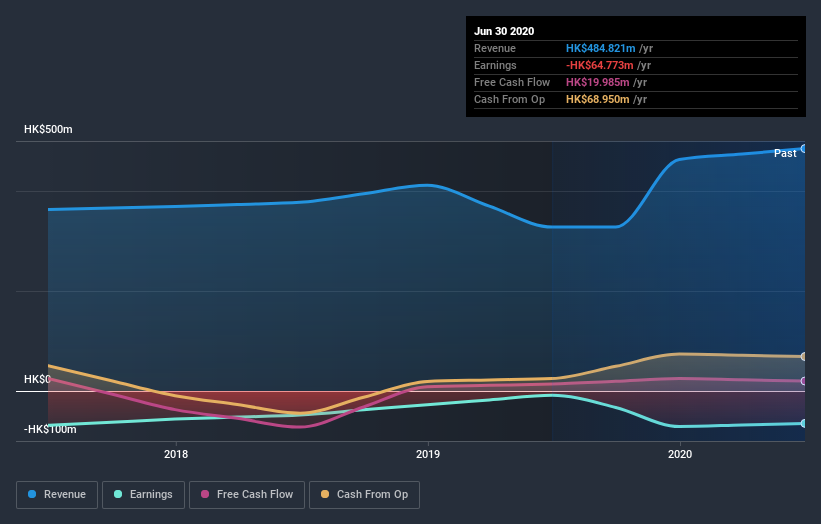821x524 pixels.
Task: Toggle the Revenue series legend button
Action: 57,495
